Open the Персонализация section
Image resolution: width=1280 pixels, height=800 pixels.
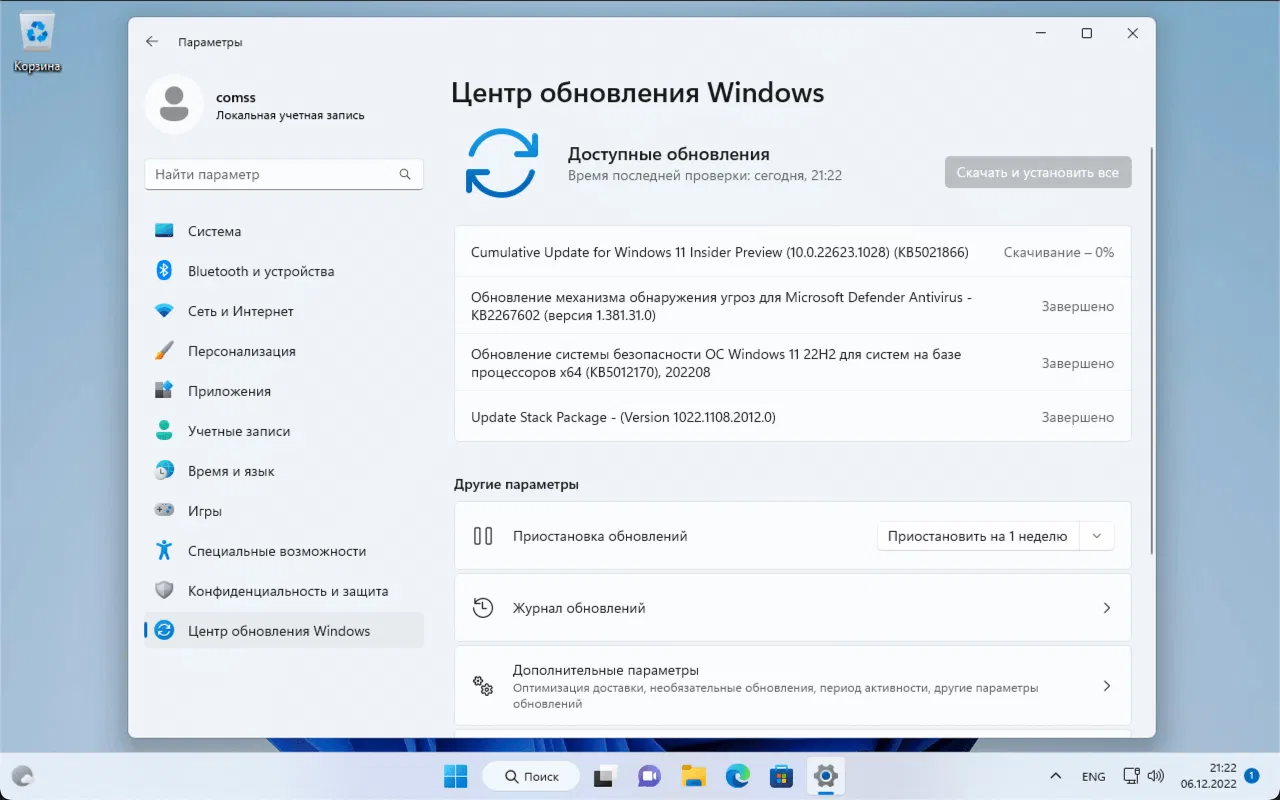coord(284,351)
